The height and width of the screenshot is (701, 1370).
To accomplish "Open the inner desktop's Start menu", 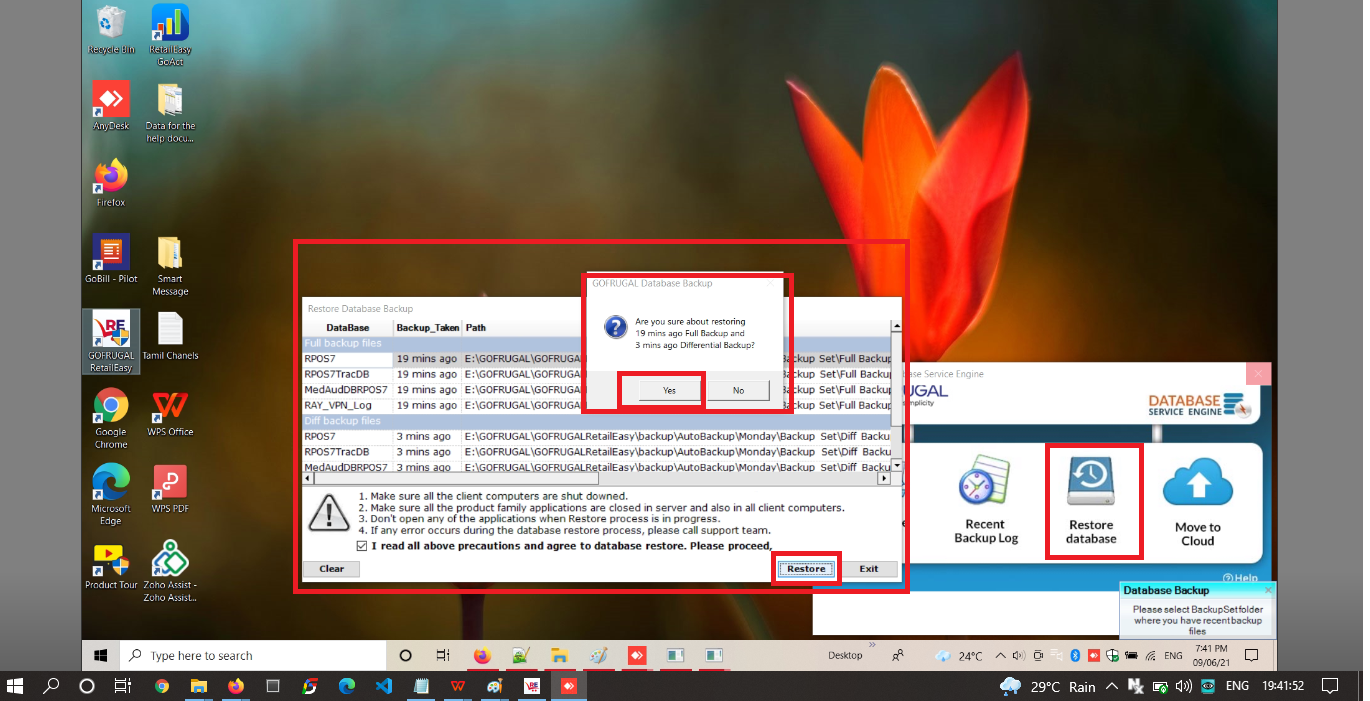I will pyautogui.click(x=101, y=656).
